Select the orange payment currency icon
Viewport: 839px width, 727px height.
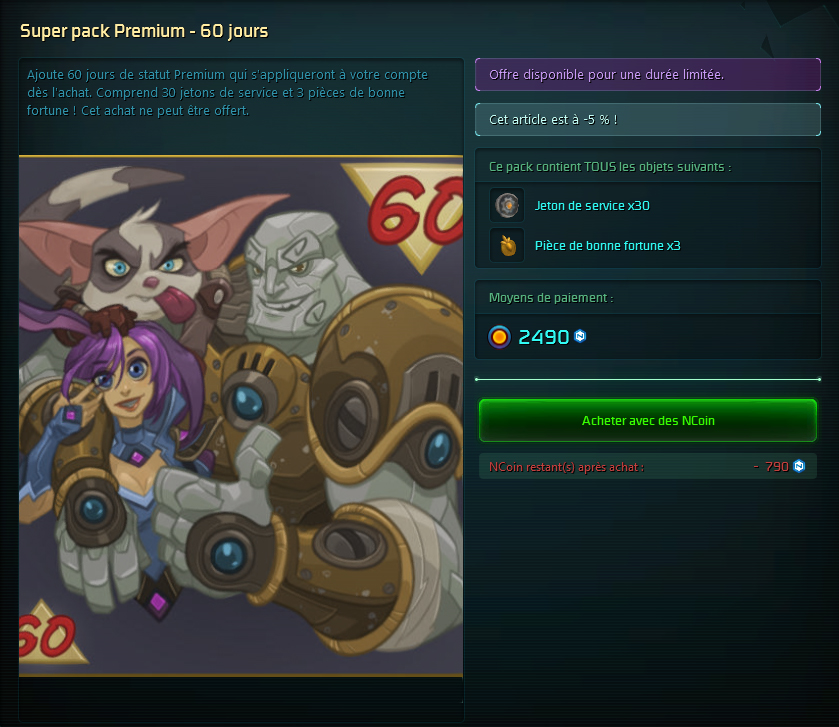499,337
